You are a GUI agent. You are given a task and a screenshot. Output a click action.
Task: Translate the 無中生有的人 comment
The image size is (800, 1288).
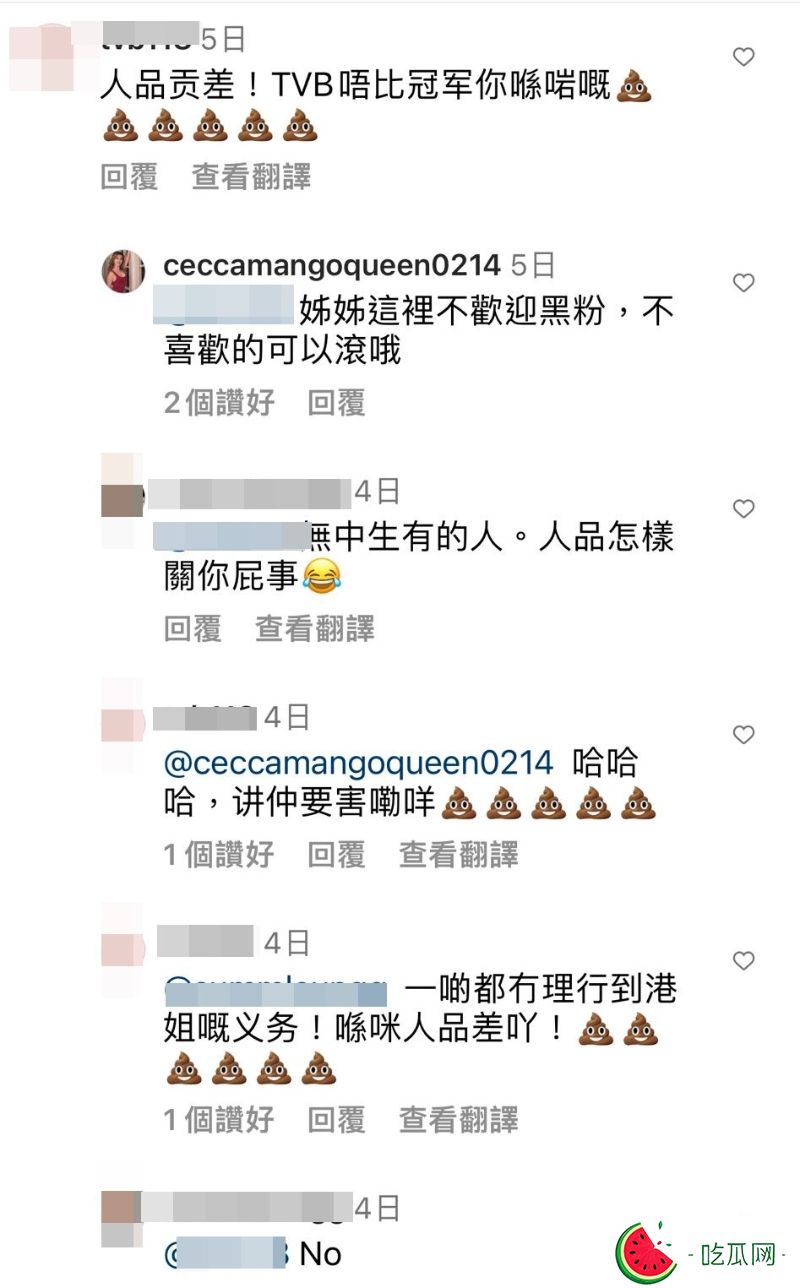tap(315, 629)
